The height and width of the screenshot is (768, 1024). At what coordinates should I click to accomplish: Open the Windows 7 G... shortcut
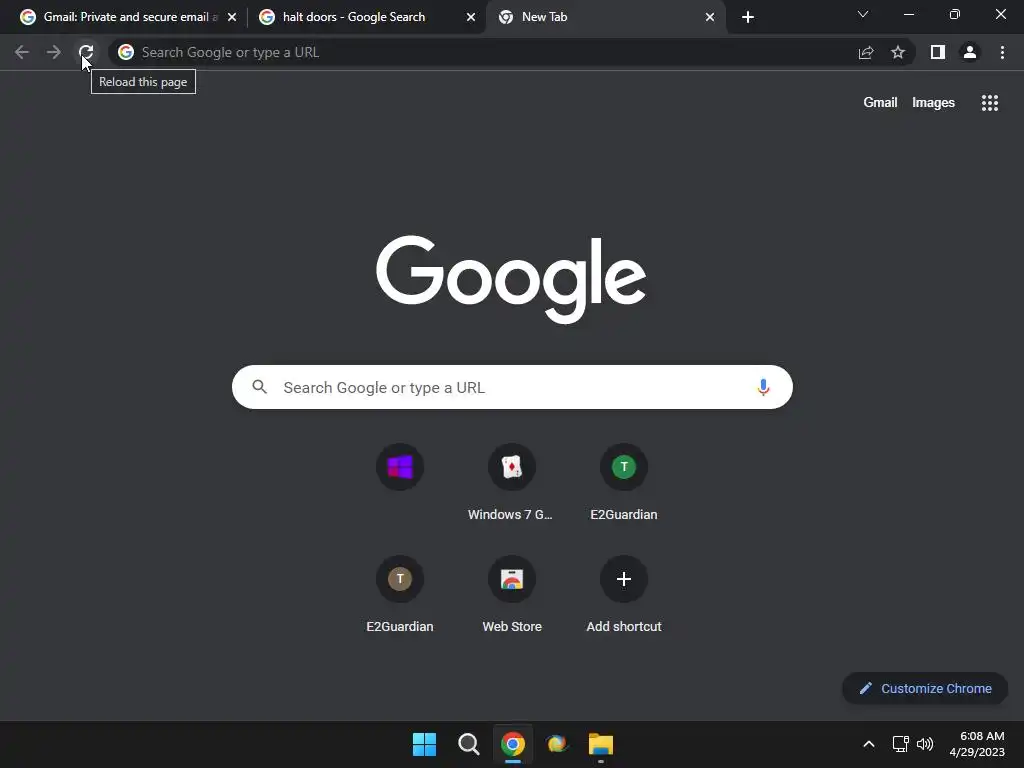click(511, 483)
